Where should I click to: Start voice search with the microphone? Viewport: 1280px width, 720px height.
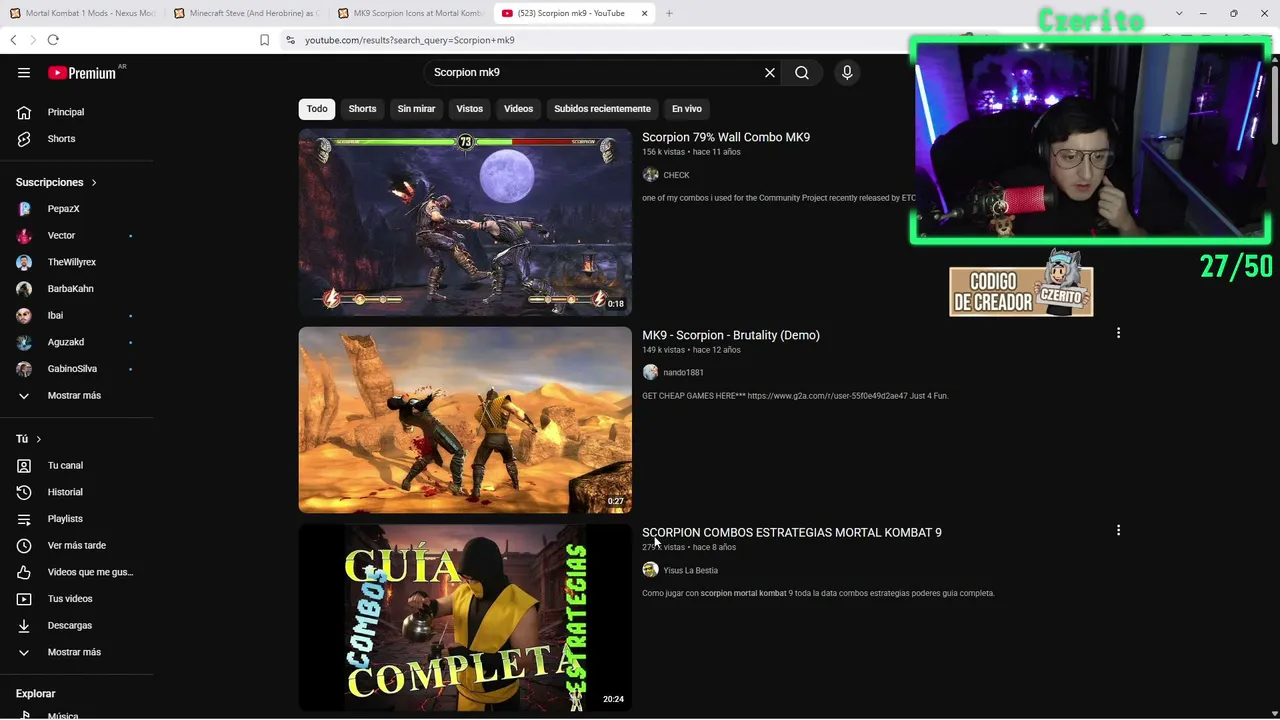847,72
